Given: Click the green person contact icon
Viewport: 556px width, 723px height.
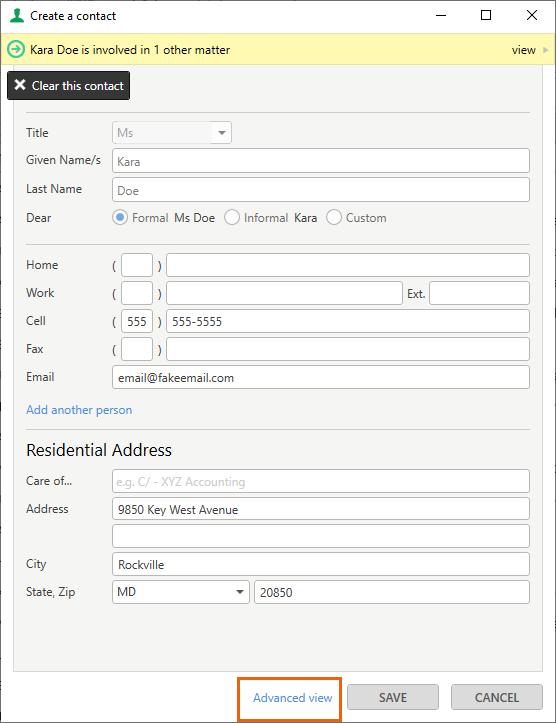Looking at the screenshot, I should [17, 16].
